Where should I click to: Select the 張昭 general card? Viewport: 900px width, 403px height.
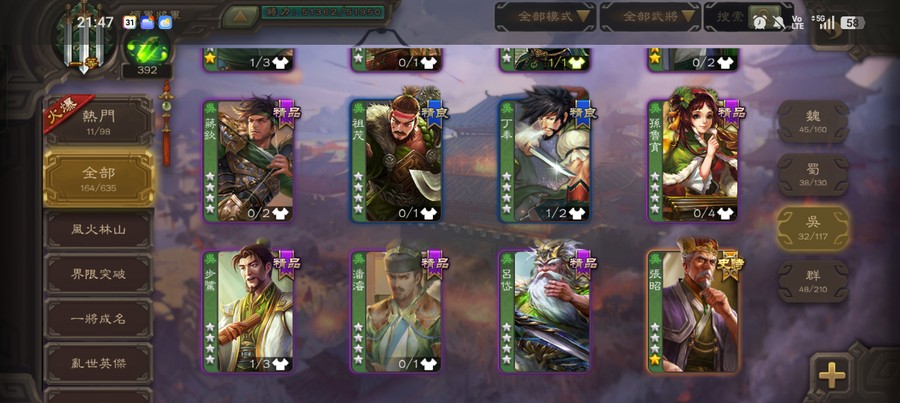click(x=693, y=312)
